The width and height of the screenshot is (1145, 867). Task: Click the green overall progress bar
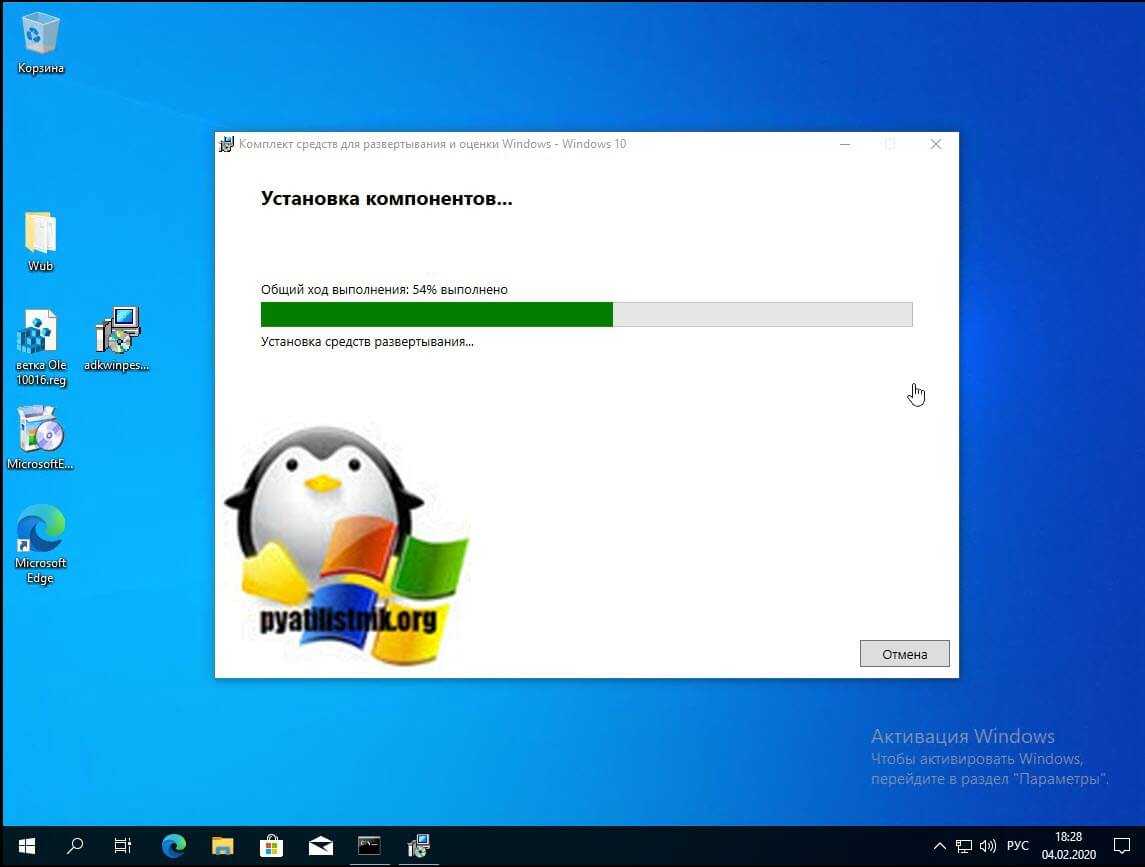[x=586, y=314]
